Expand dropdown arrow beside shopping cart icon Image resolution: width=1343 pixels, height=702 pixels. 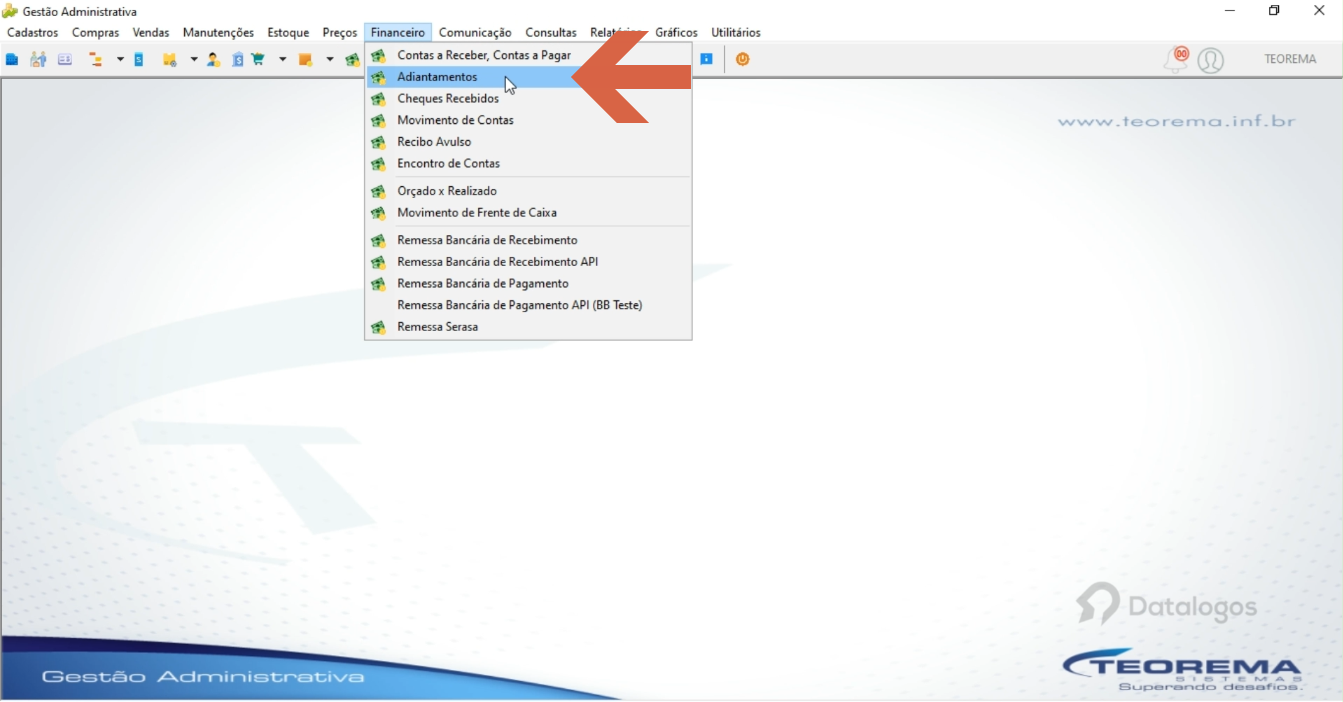[x=282, y=59]
